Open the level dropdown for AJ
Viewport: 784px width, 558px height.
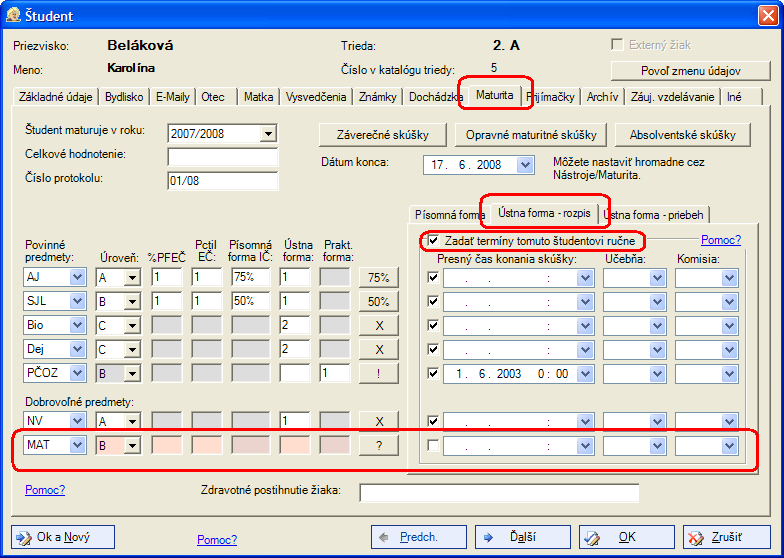click(x=132, y=278)
